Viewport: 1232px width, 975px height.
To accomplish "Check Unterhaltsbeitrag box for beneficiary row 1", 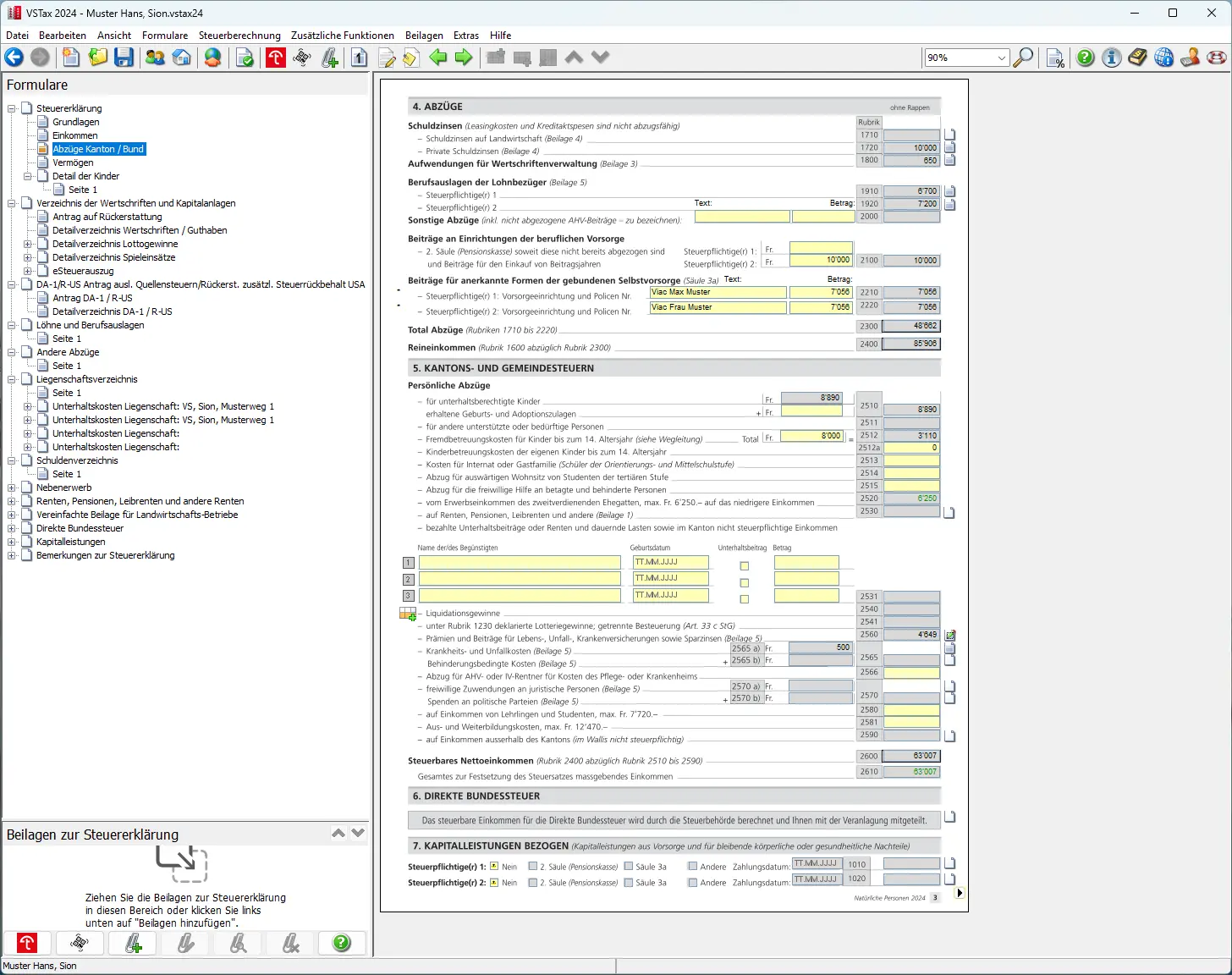I will pos(745,566).
